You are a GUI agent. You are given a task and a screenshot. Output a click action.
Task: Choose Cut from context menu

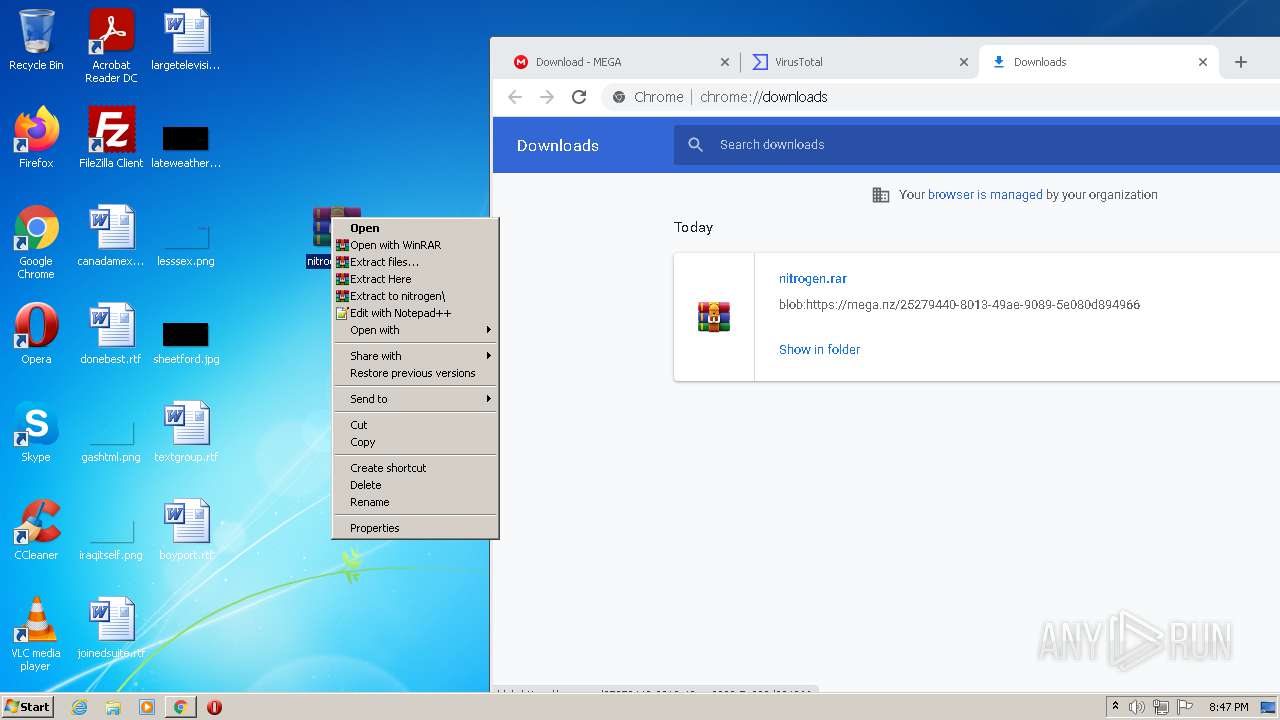pyautogui.click(x=415, y=425)
